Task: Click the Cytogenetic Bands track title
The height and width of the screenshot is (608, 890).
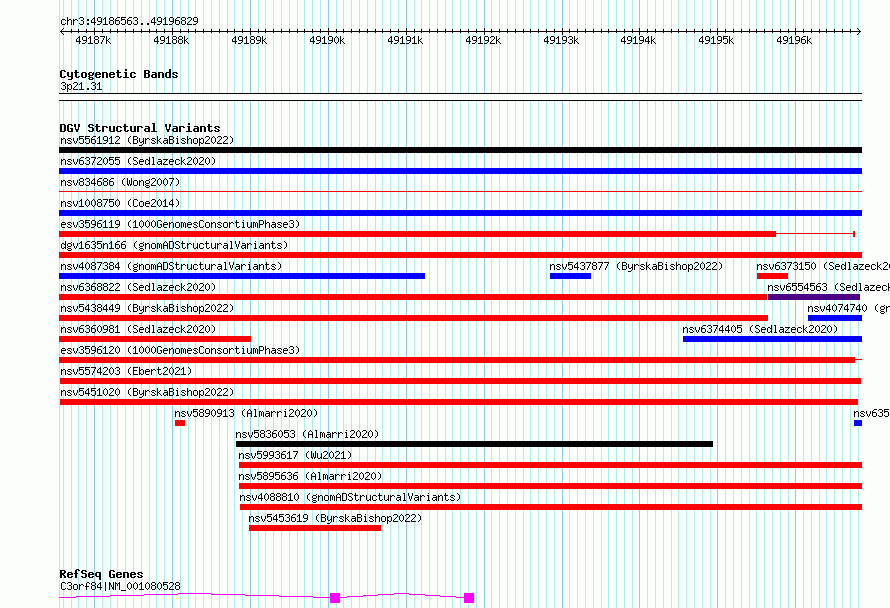Action: click(x=119, y=74)
